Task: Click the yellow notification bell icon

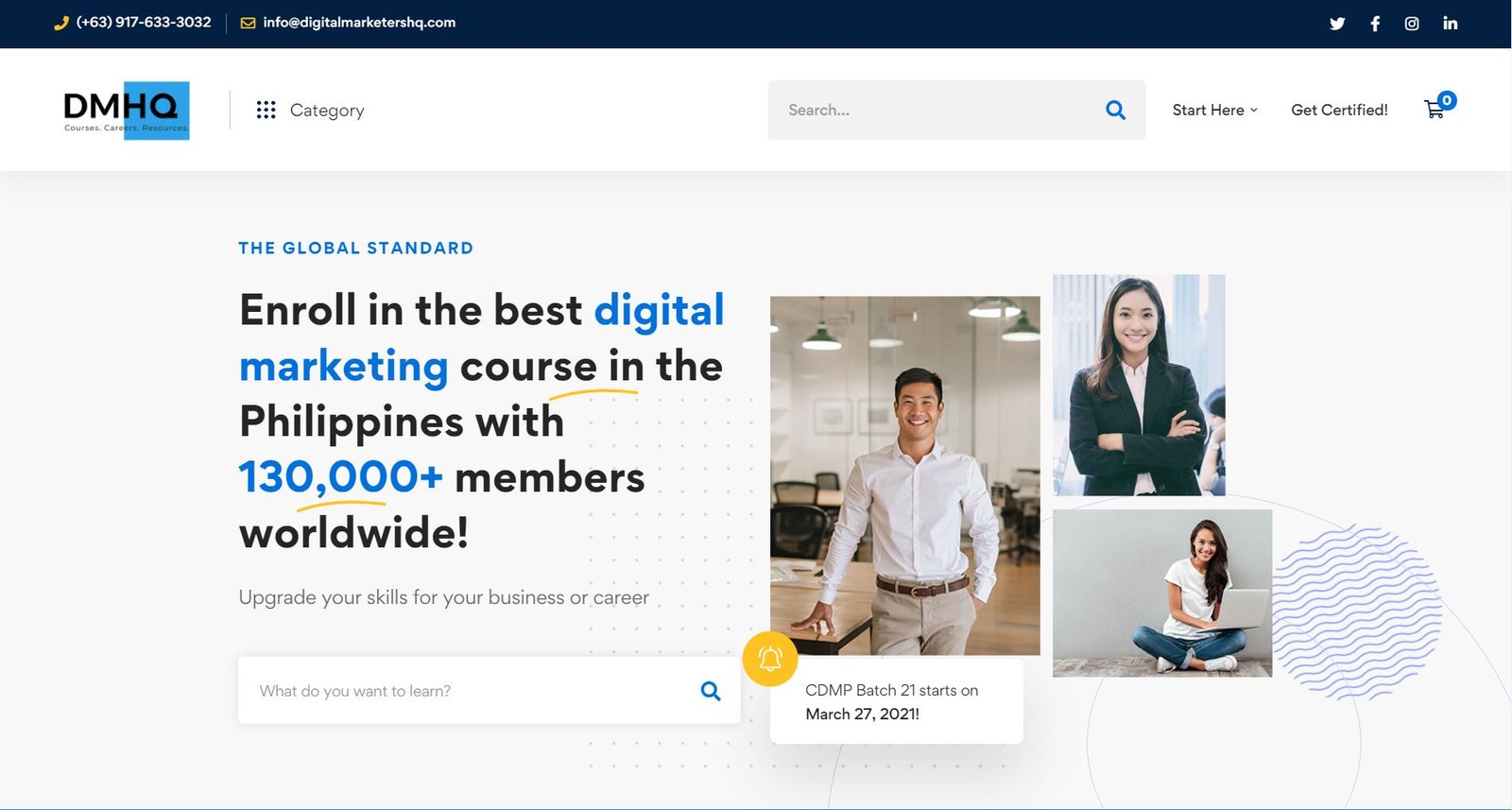Action: [x=770, y=658]
